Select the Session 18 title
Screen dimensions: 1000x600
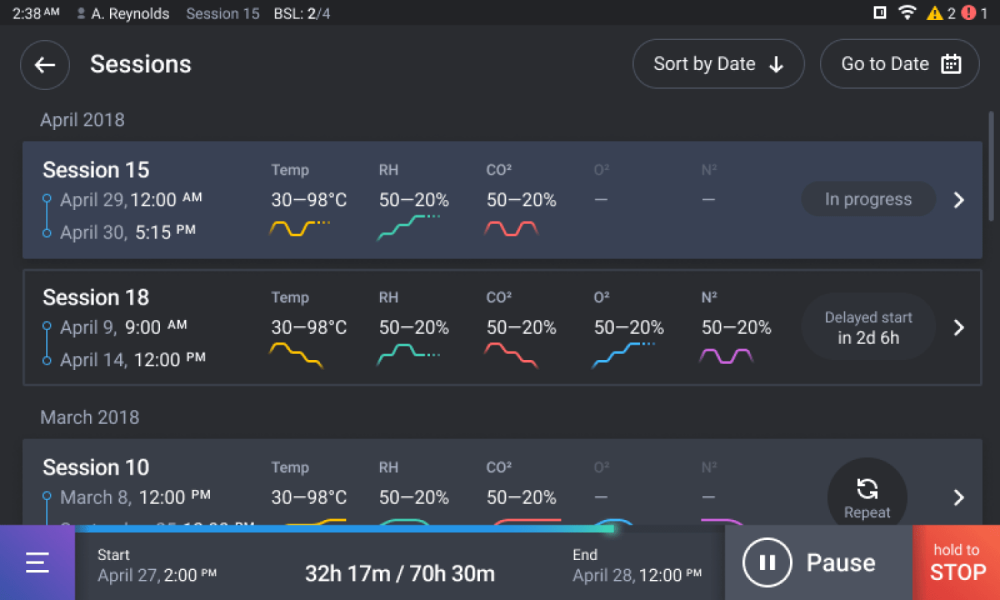[x=96, y=297]
